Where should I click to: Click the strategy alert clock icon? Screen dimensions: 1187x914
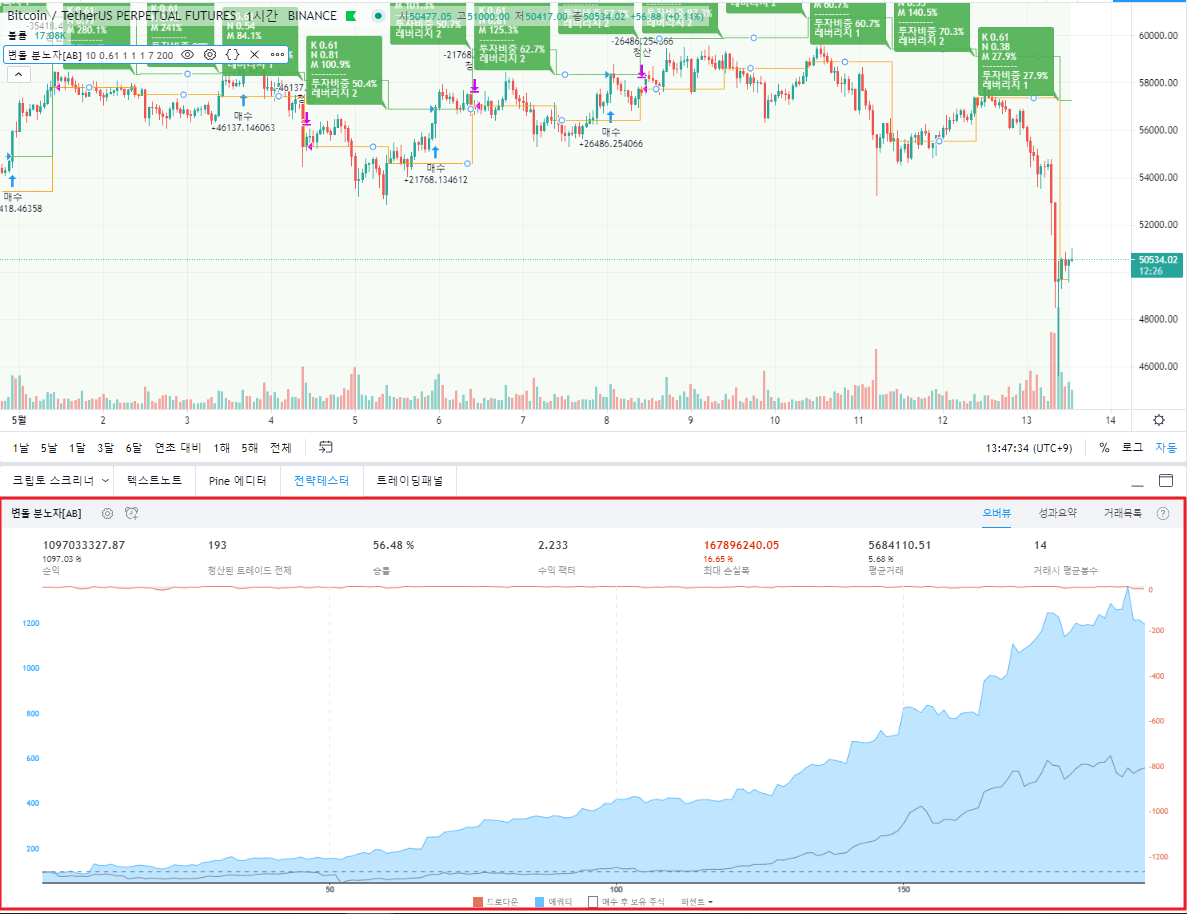click(x=131, y=513)
